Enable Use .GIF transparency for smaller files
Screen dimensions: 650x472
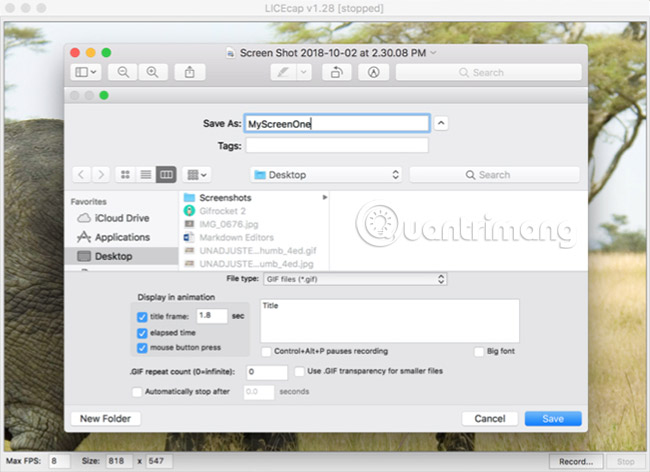pyautogui.click(x=299, y=371)
